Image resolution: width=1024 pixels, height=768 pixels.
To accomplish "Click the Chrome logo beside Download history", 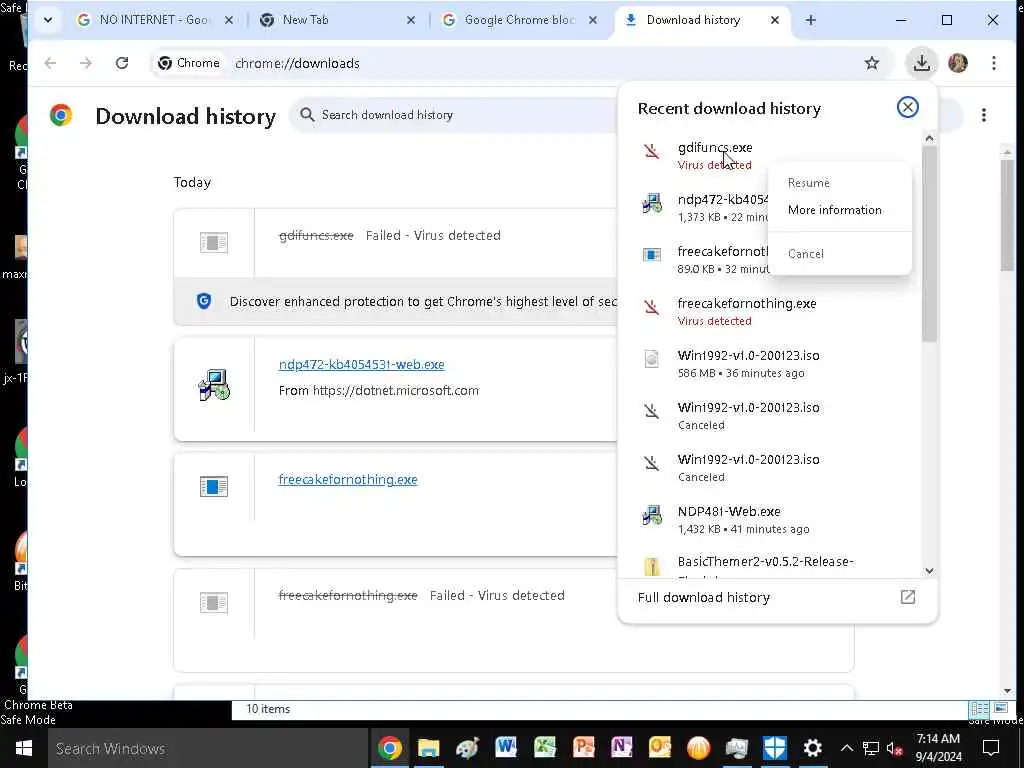I will tap(61, 115).
